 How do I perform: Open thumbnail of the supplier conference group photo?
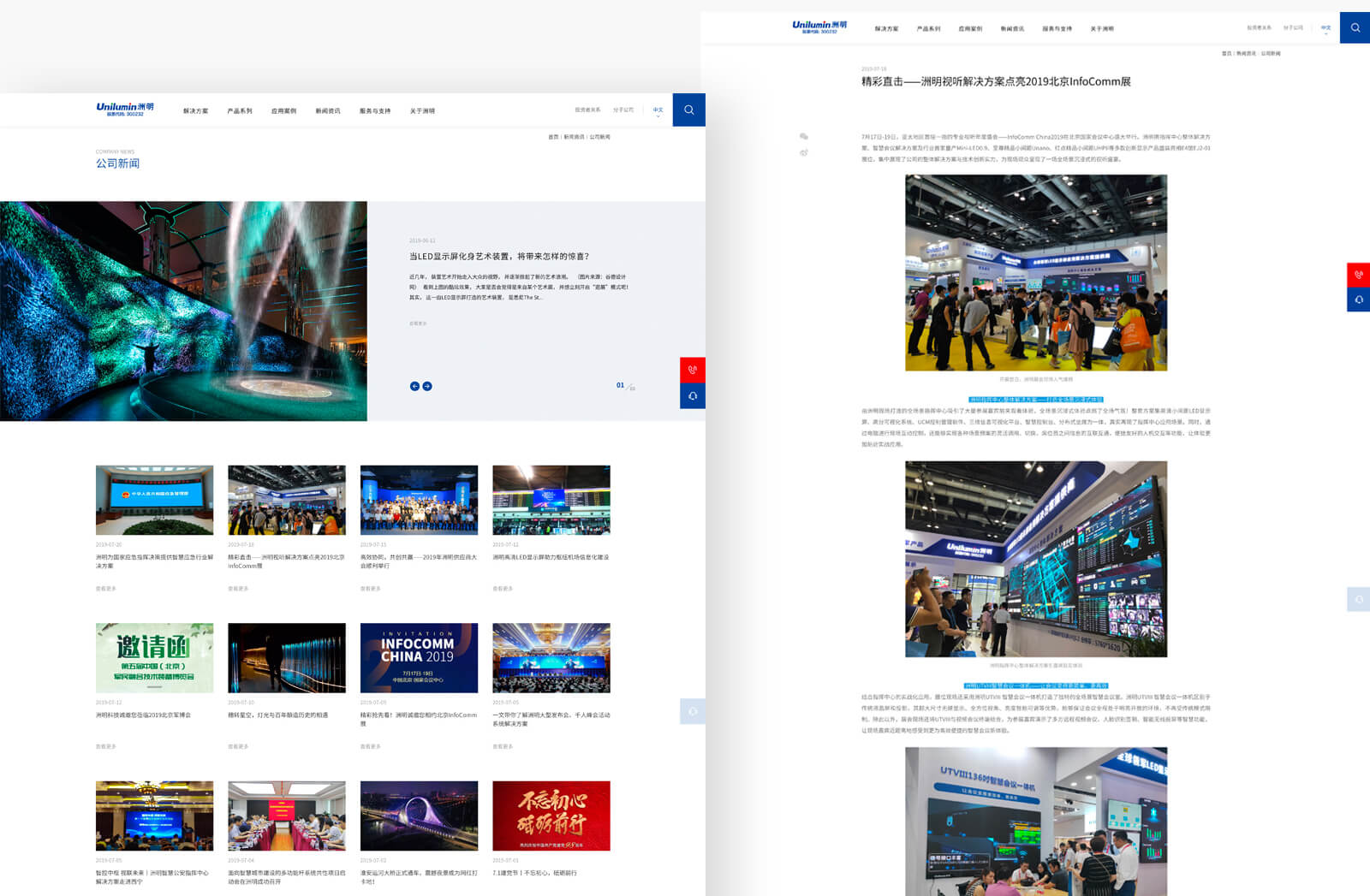(x=419, y=501)
